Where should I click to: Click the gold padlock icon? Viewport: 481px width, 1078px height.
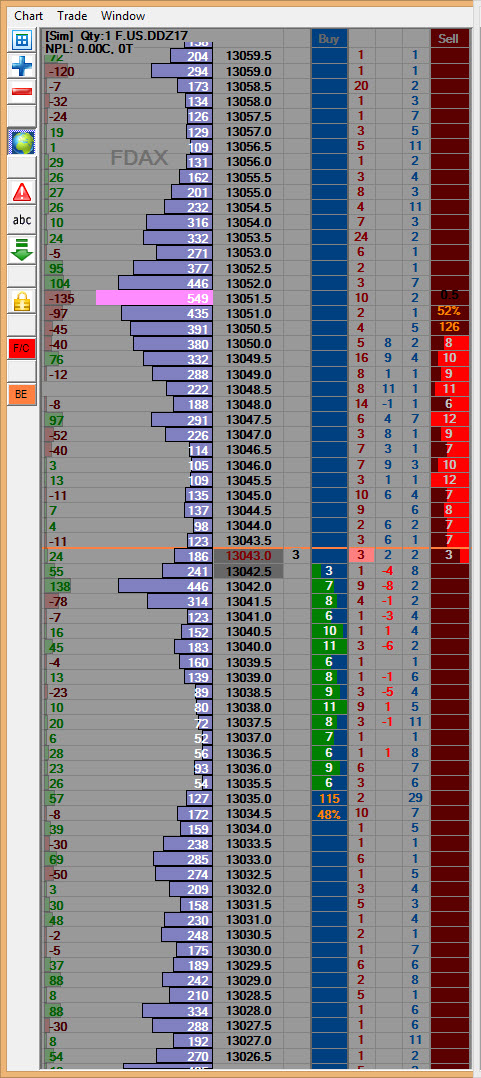click(x=22, y=300)
